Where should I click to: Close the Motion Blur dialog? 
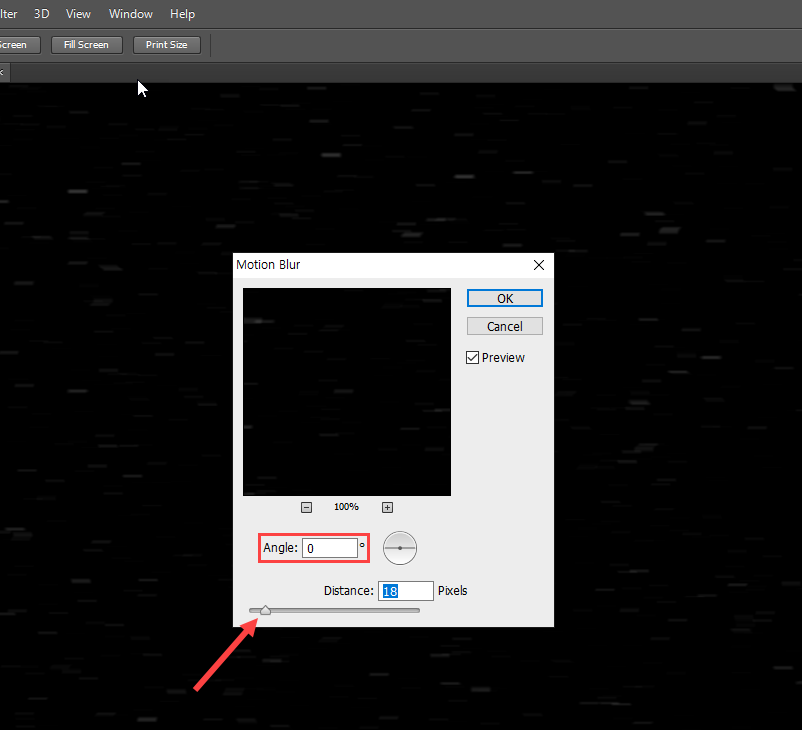(x=539, y=265)
